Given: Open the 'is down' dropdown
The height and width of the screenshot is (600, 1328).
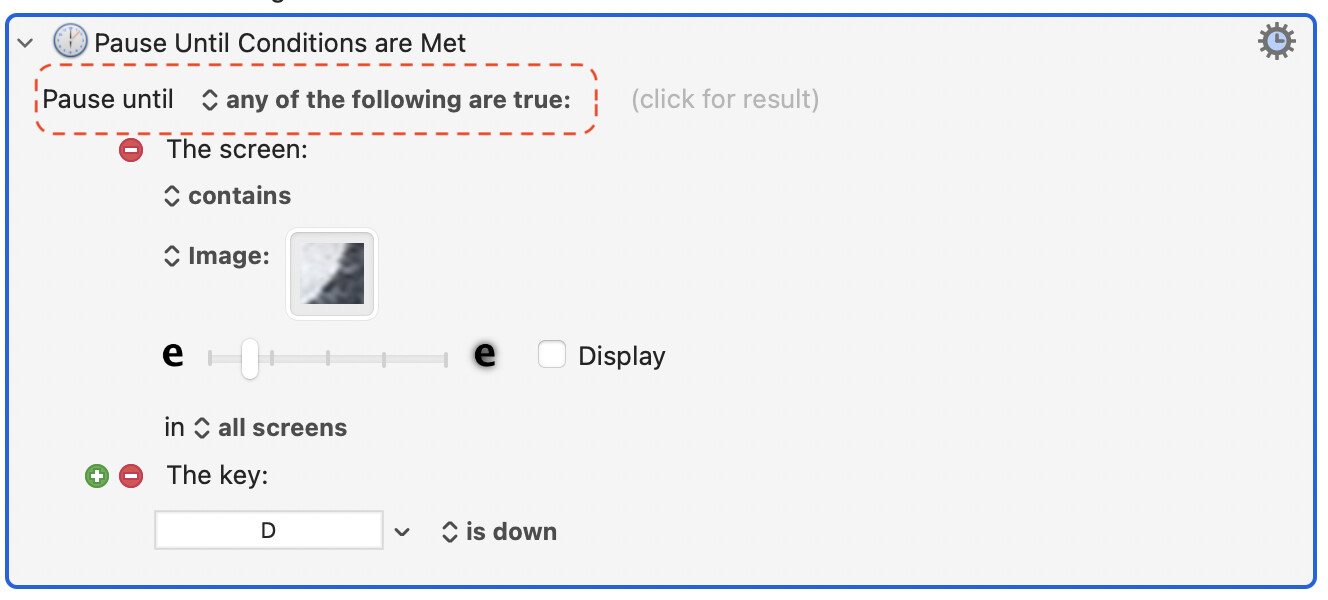Looking at the screenshot, I should tap(499, 532).
